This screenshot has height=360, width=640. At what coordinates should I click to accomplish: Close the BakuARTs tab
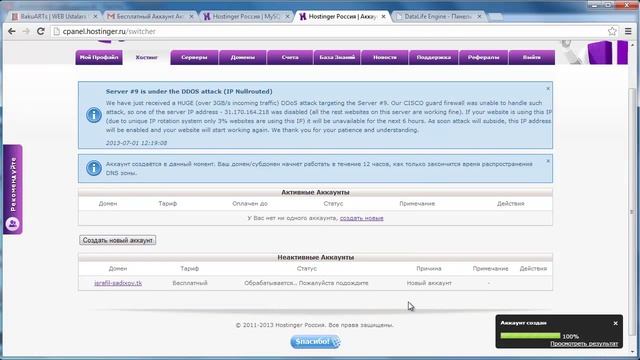point(95,17)
